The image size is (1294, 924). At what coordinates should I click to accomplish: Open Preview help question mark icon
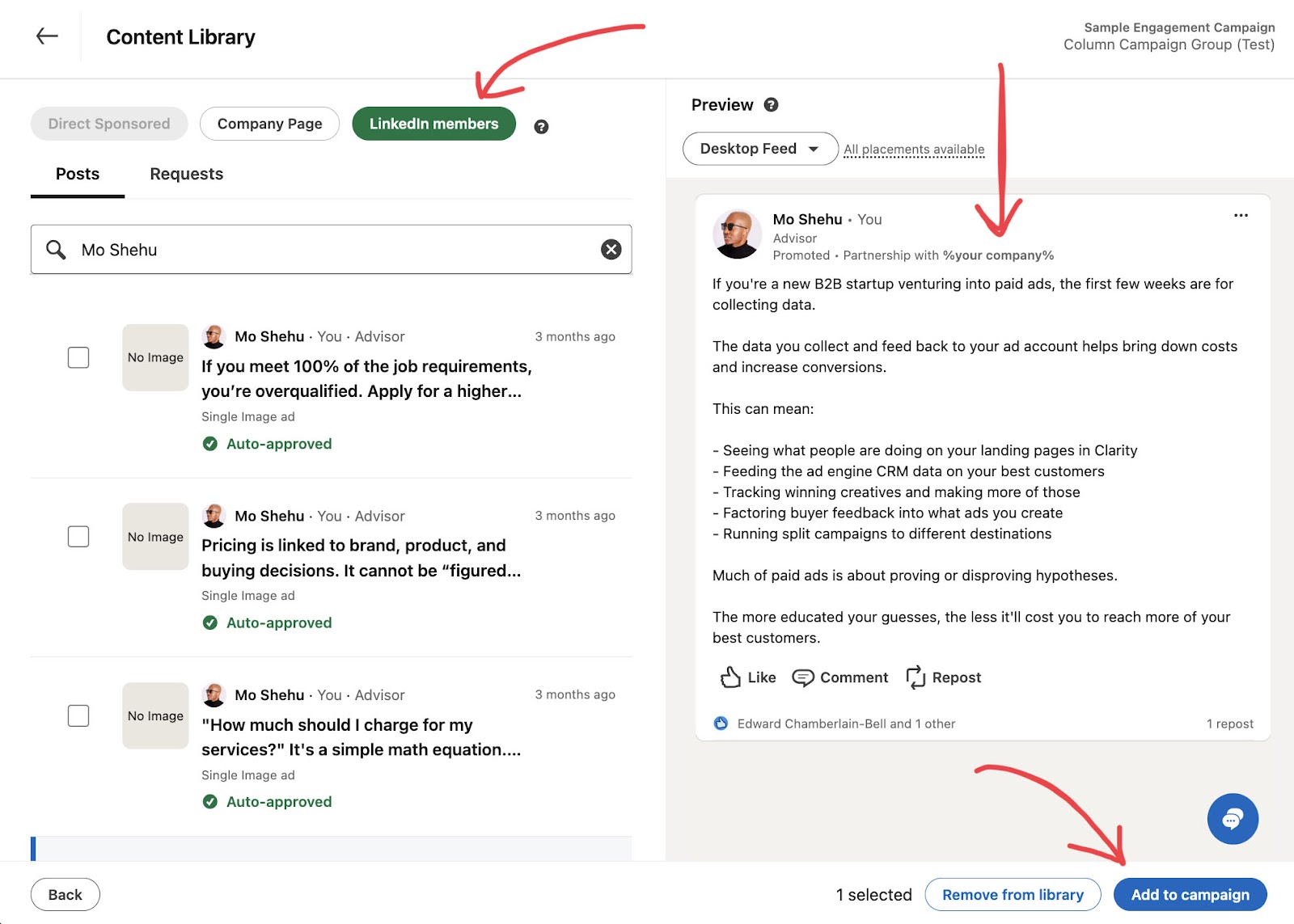pyautogui.click(x=771, y=104)
